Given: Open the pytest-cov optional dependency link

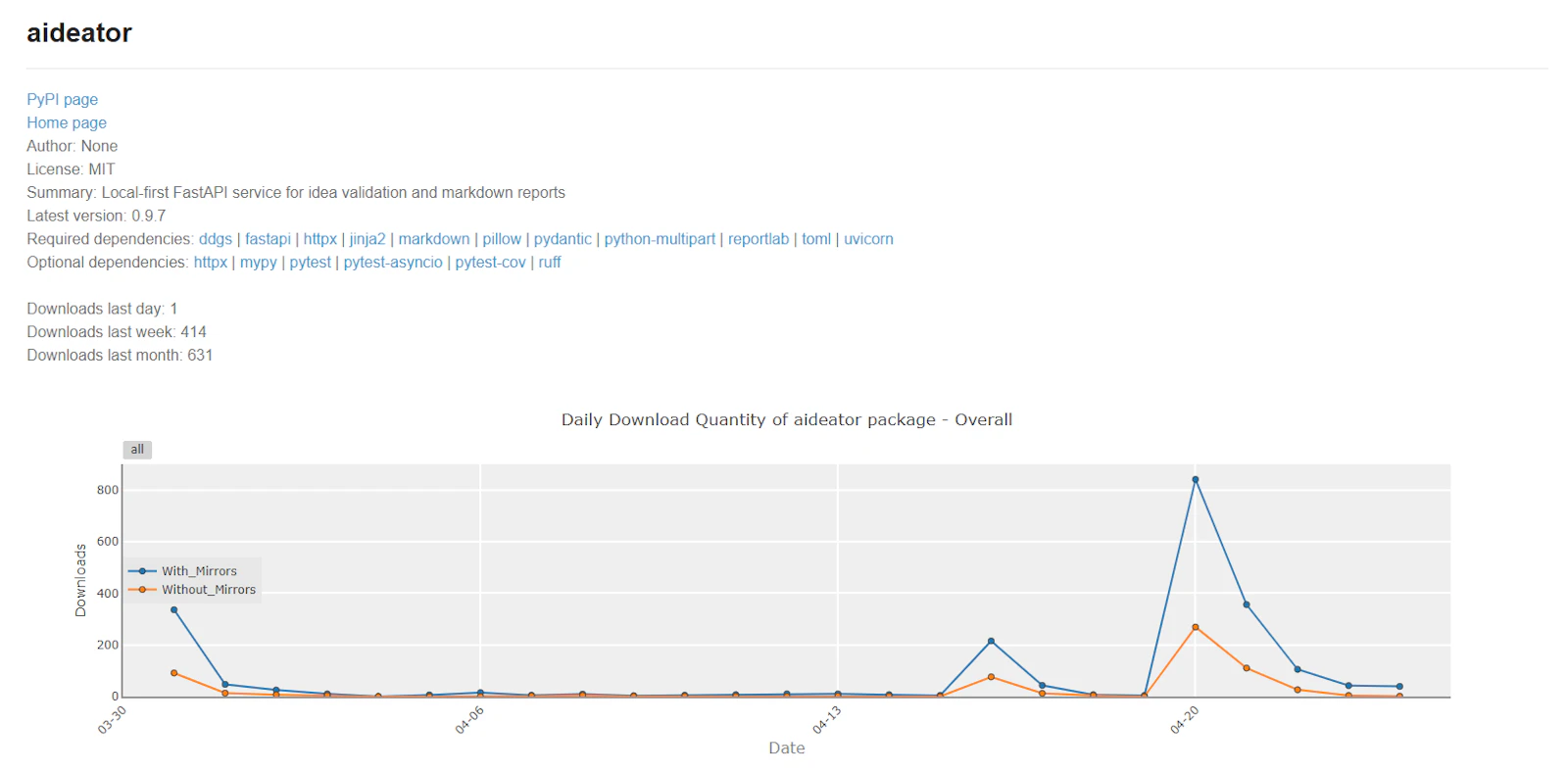Looking at the screenshot, I should tap(490, 263).
